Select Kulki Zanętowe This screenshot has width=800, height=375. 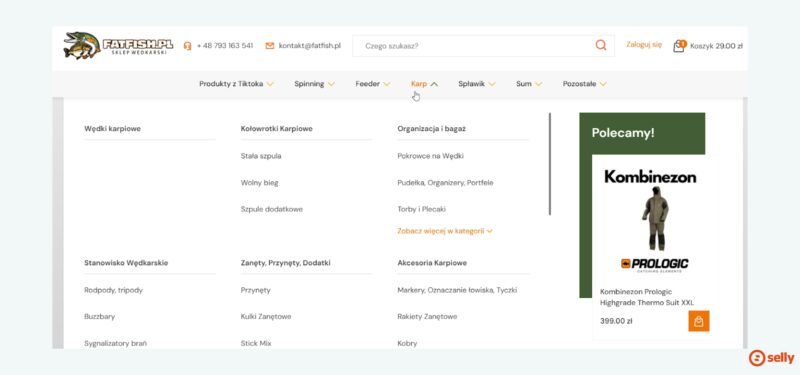coord(266,316)
